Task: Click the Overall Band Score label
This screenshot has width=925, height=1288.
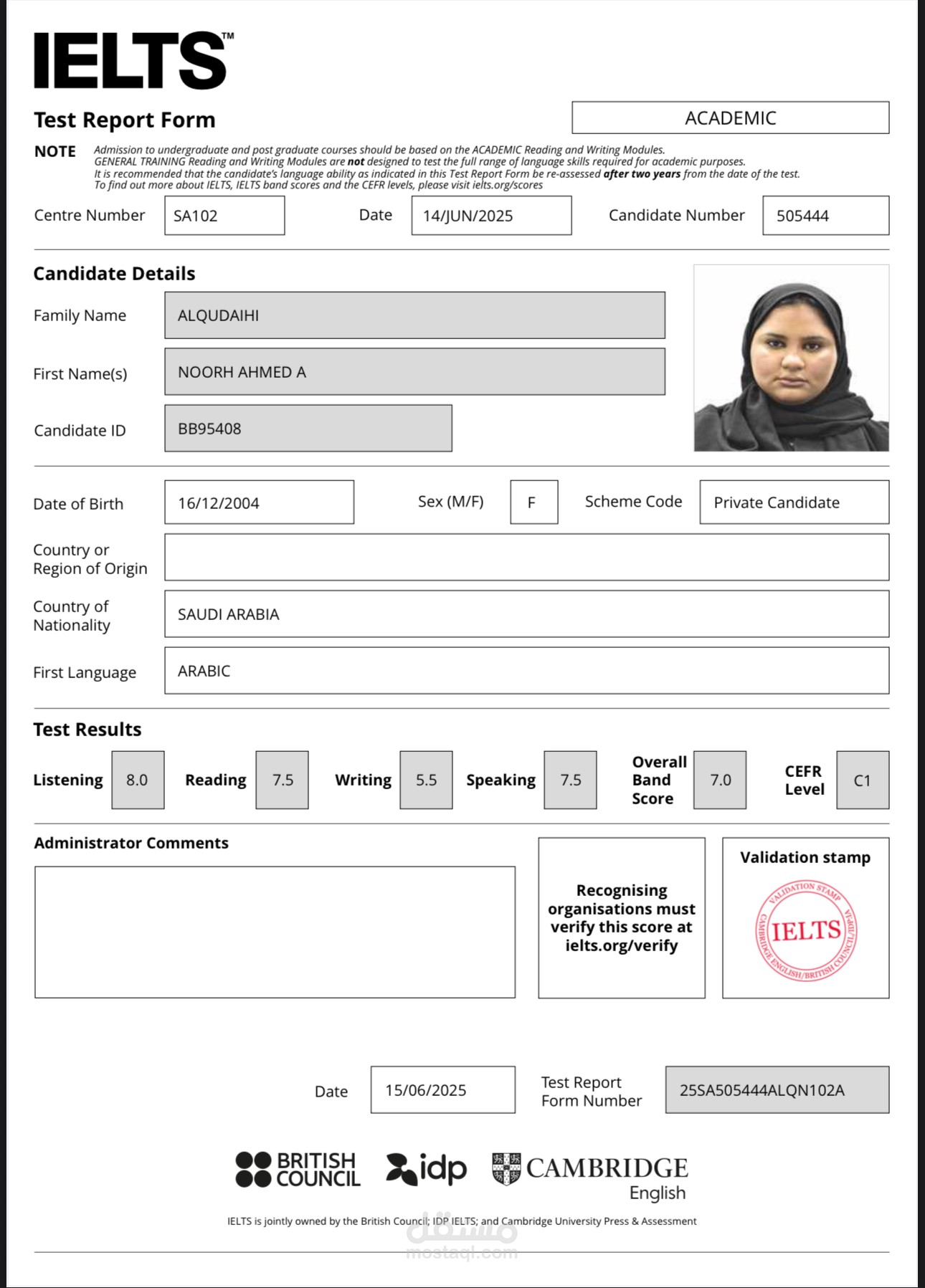Action: (659, 780)
